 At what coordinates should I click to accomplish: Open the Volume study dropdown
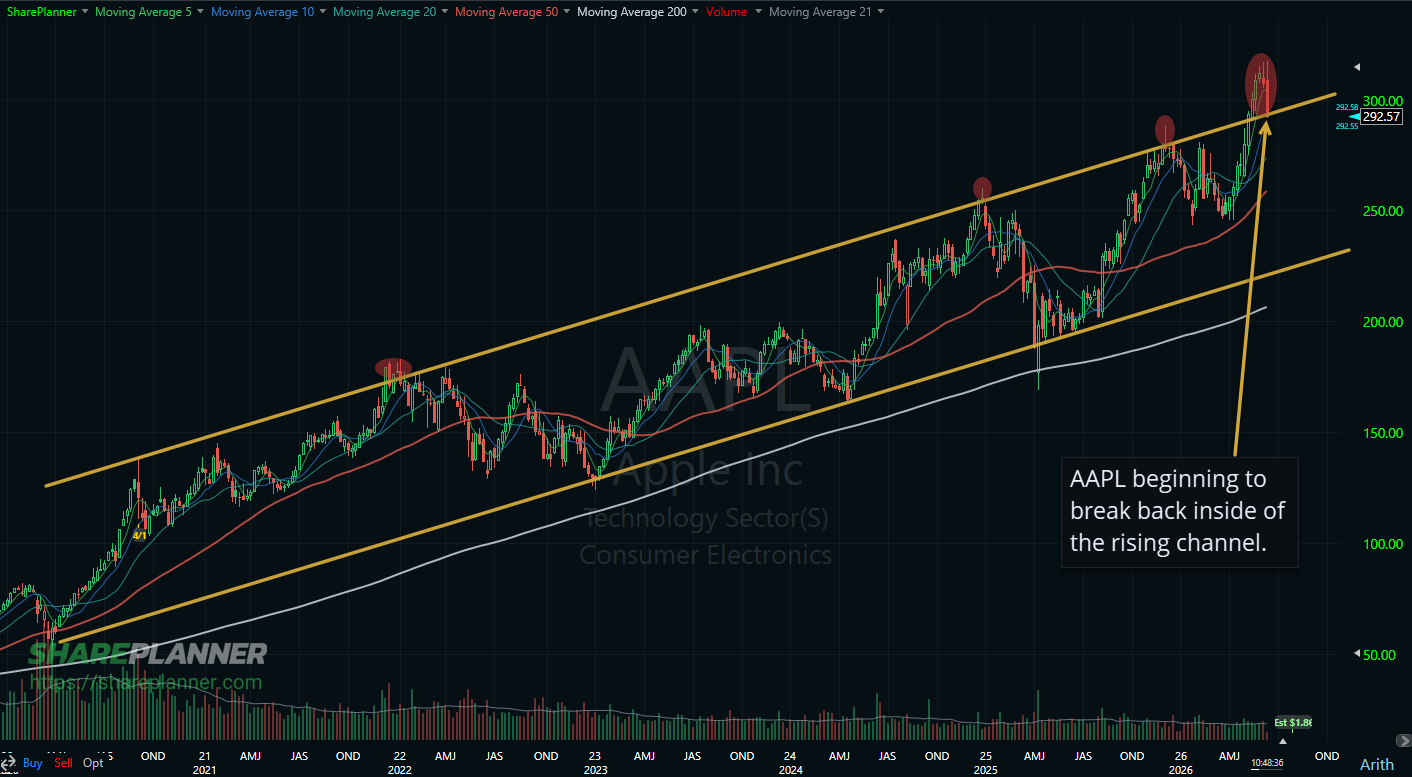[759, 12]
